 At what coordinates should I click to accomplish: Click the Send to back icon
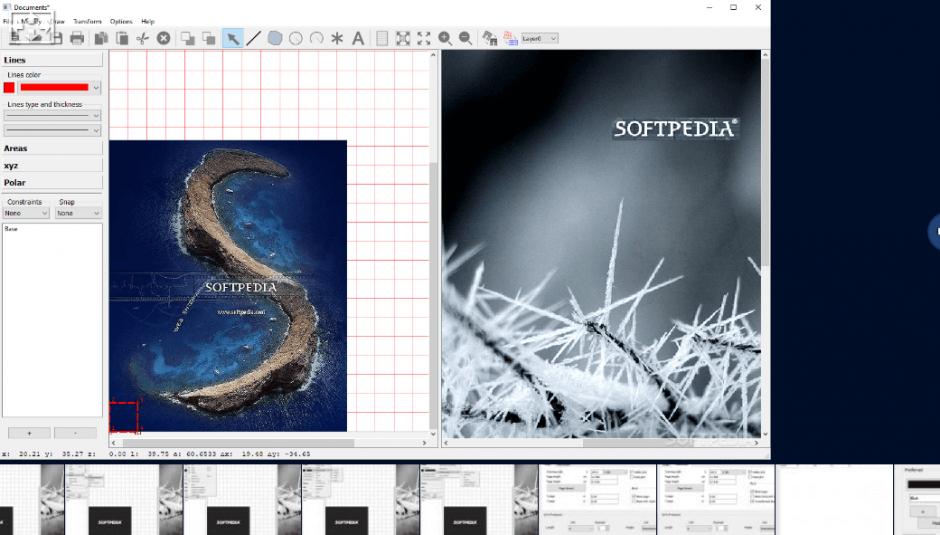click(x=209, y=38)
